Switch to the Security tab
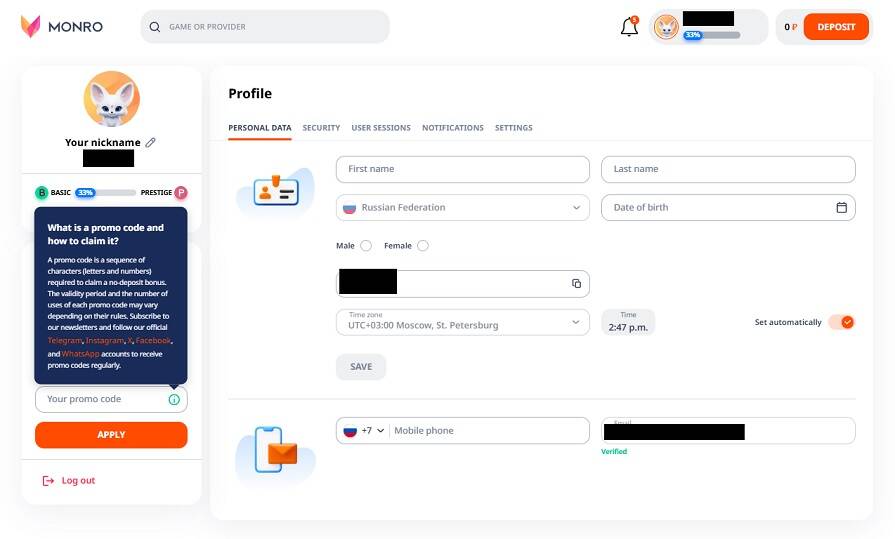Viewport: 895px width, 539px height. [321, 128]
